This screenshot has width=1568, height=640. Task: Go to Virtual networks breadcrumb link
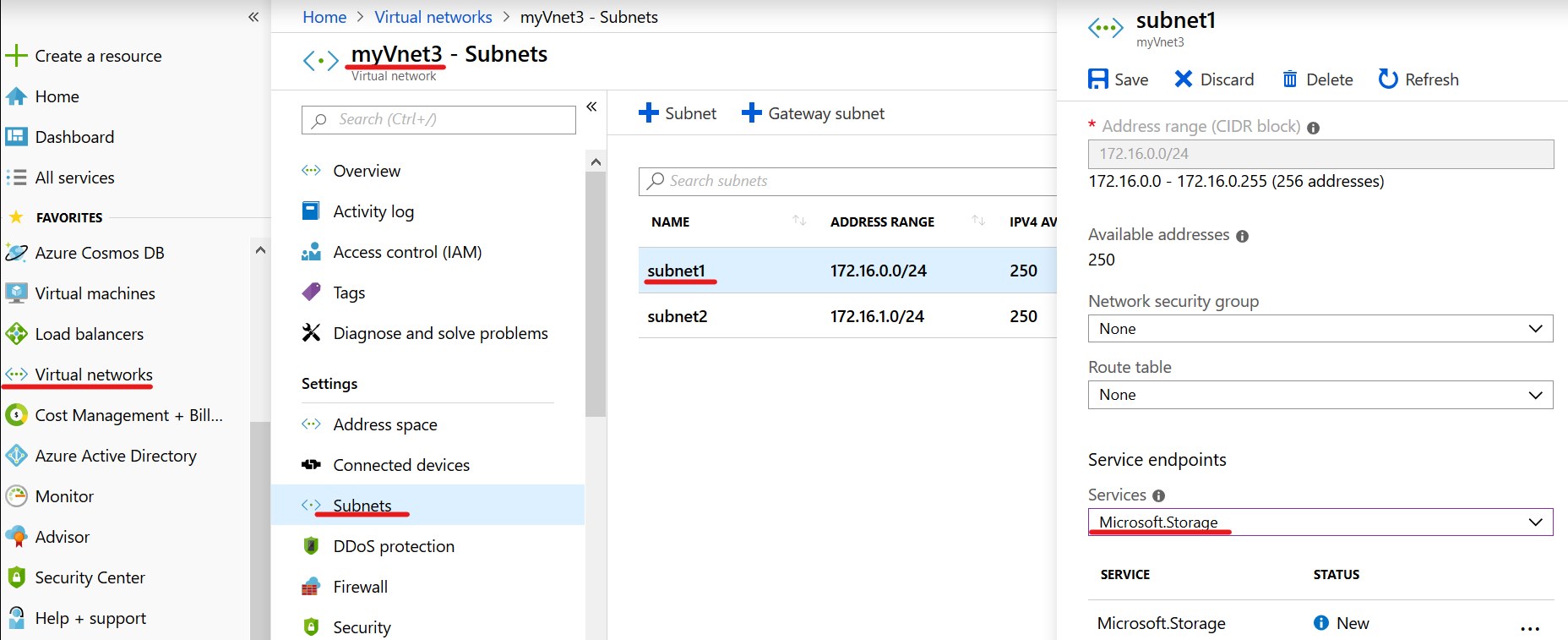pyautogui.click(x=433, y=17)
